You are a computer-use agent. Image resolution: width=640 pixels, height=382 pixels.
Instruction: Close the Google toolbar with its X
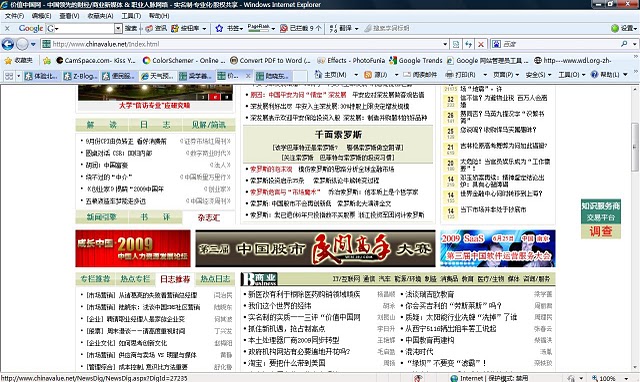click(x=7, y=28)
